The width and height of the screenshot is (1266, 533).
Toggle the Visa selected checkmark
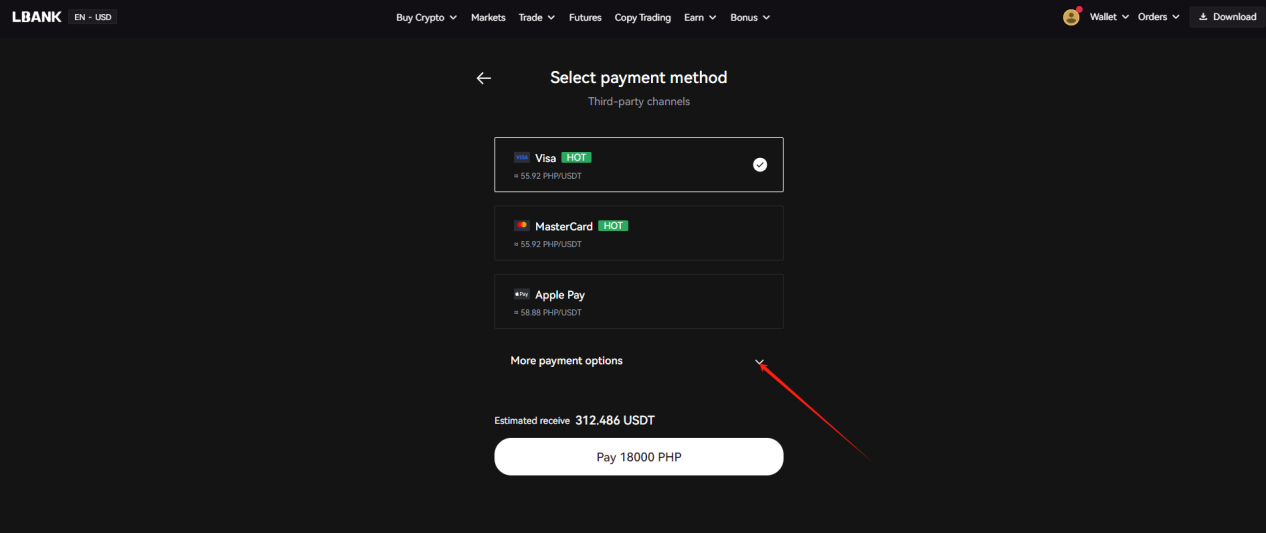point(760,164)
